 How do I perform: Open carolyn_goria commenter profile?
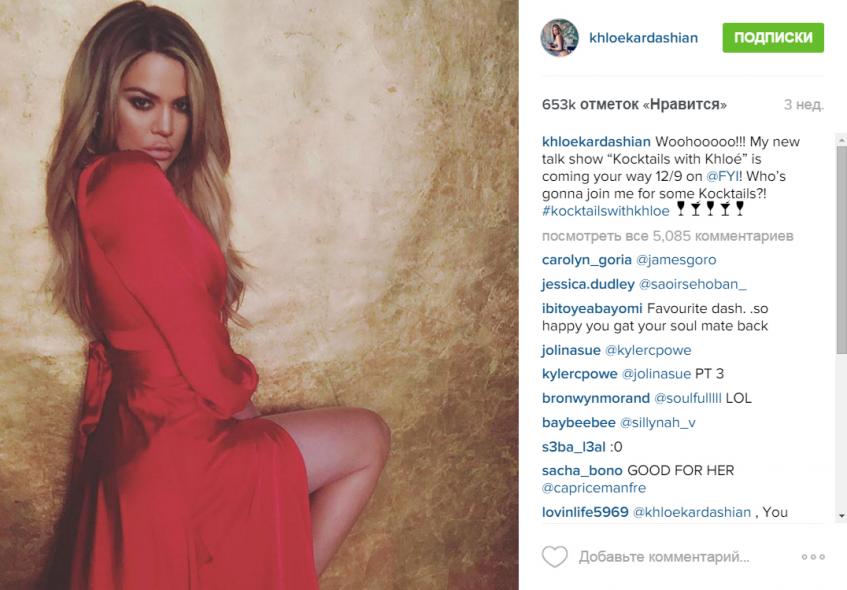tap(587, 260)
